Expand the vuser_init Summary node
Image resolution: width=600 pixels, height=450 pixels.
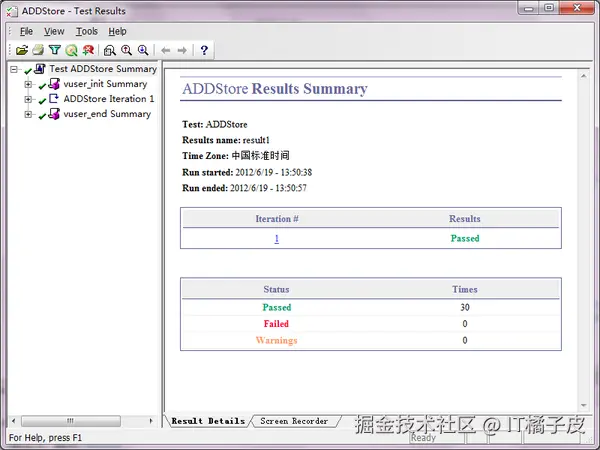click(28, 84)
